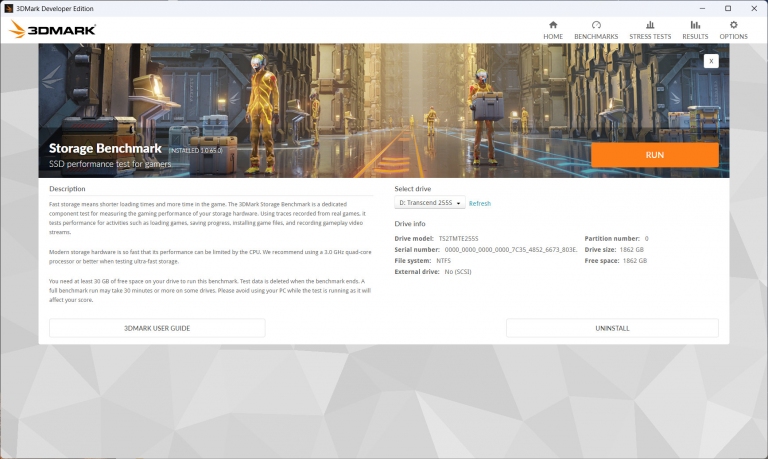Click the 3DMark logo
768x459 pixels.
pos(52,29)
